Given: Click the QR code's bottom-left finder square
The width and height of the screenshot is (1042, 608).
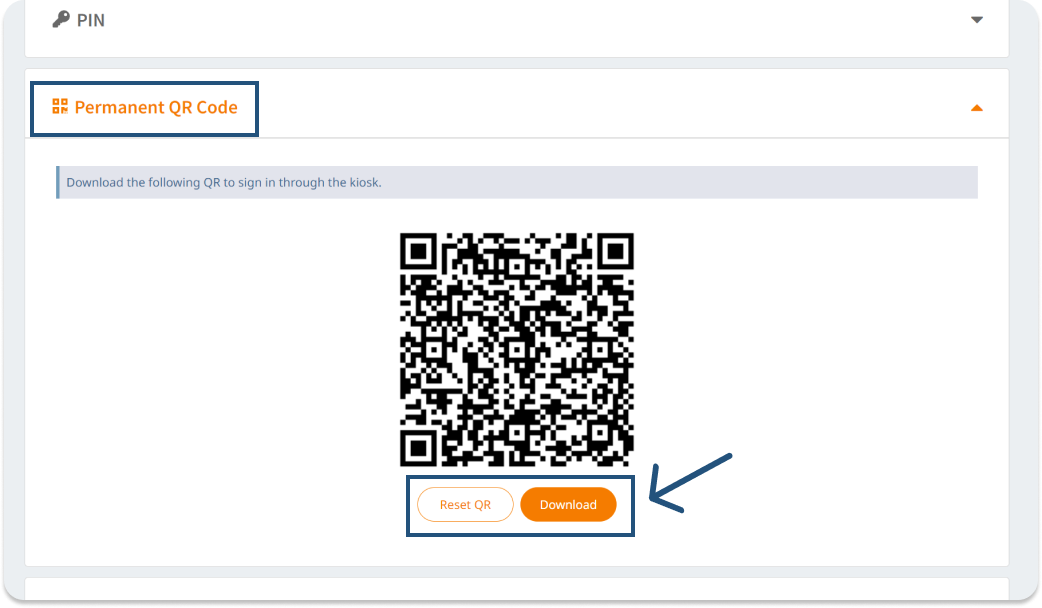Looking at the screenshot, I should (x=419, y=448).
